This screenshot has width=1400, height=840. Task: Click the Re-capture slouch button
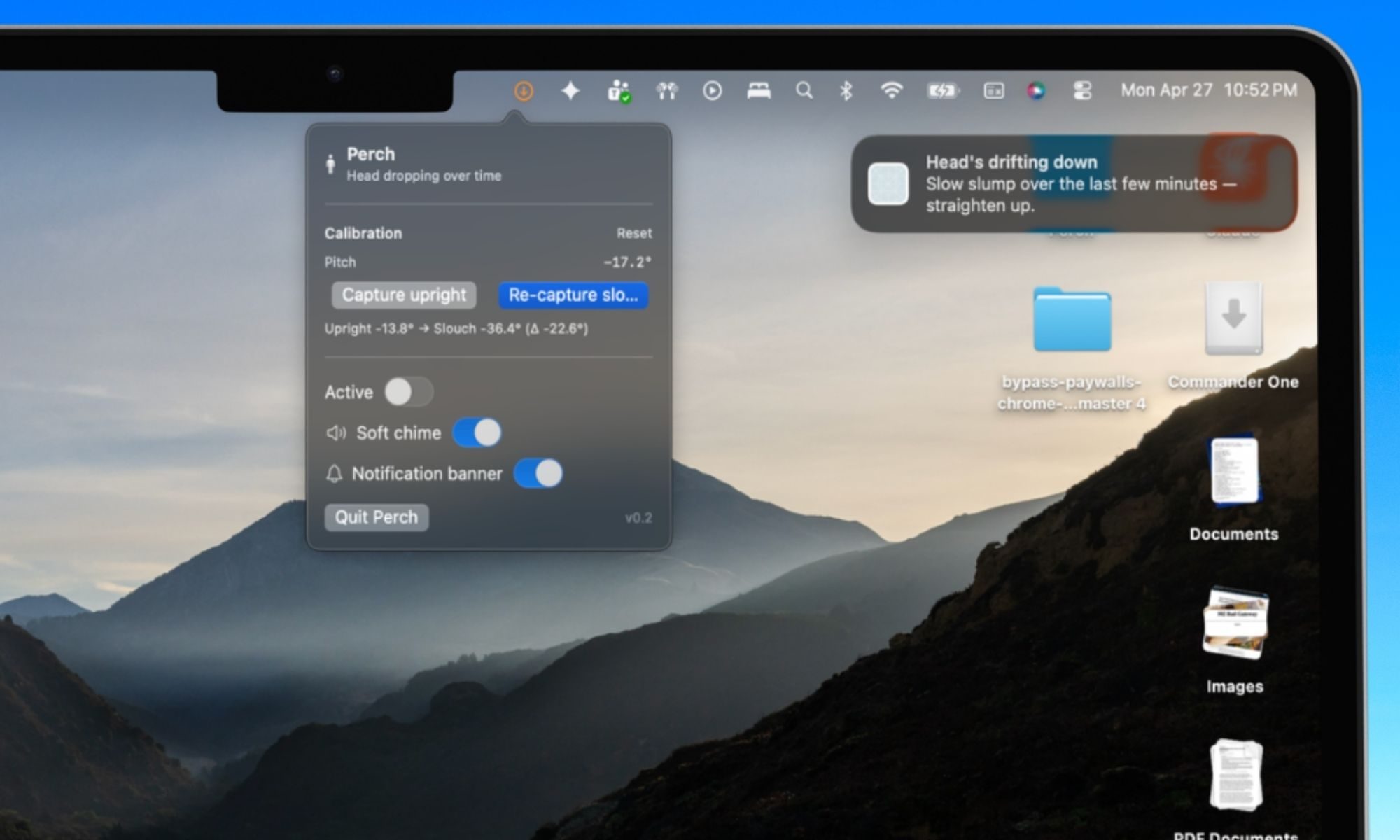click(x=573, y=295)
